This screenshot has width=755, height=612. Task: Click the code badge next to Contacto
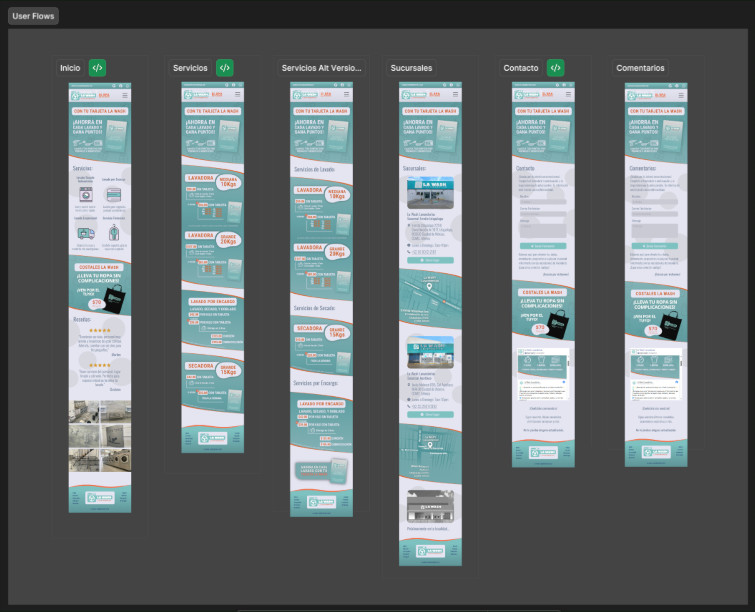click(555, 68)
